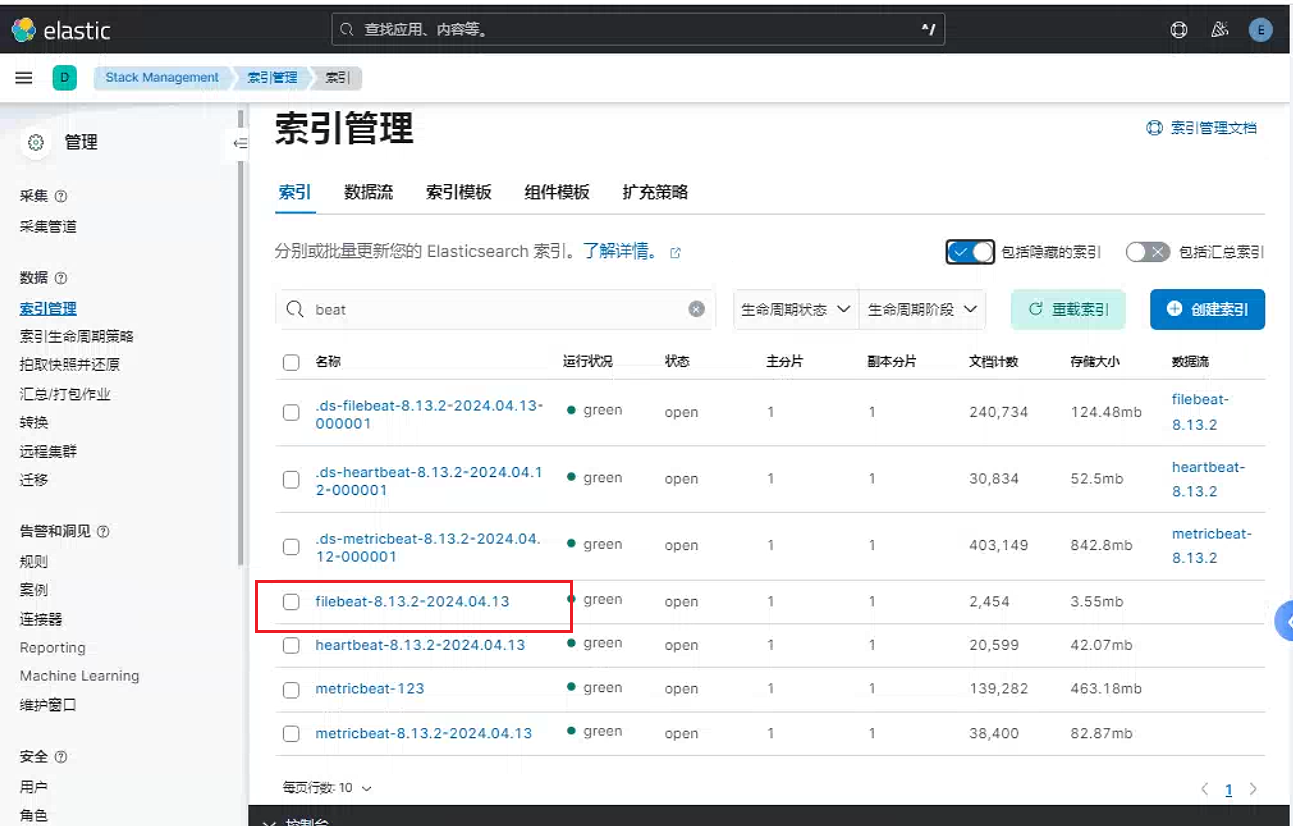Open the metricbeat-8.13.2 data stream link
Image resolution: width=1293 pixels, height=826 pixels.
(x=1212, y=546)
